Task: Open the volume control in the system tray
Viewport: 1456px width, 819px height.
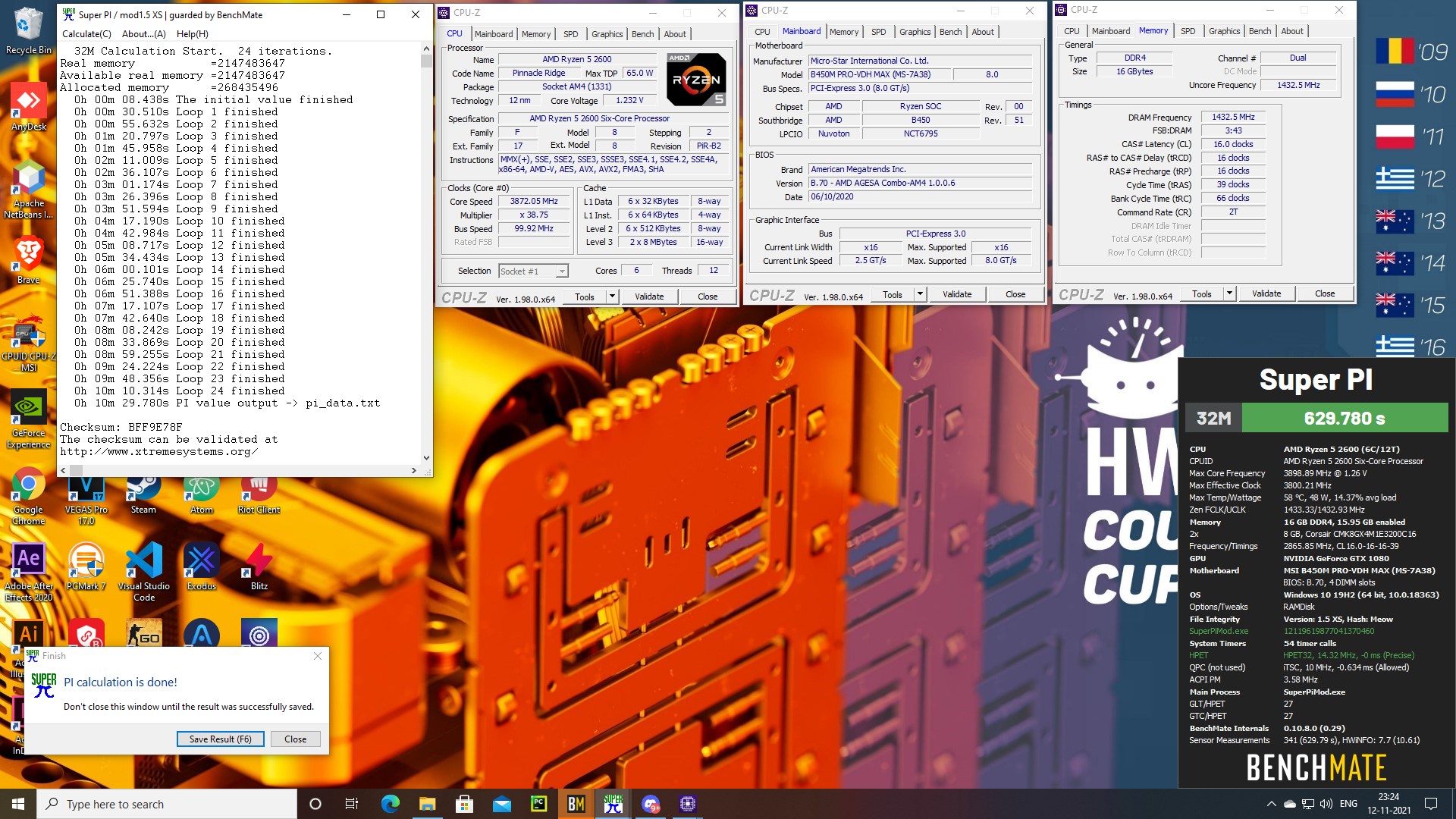Action: [x=1326, y=804]
